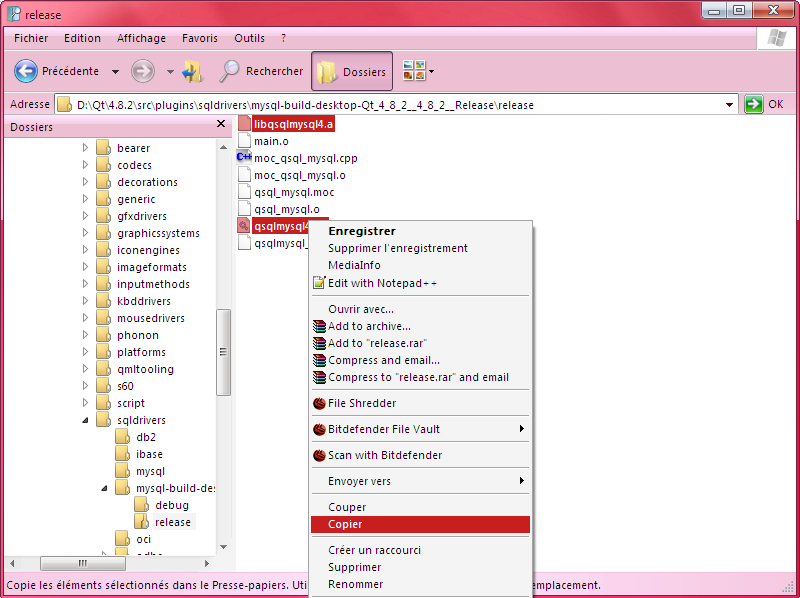Select the qsql_mysql.moc file icon
This screenshot has width=800, height=598.
[x=245, y=192]
